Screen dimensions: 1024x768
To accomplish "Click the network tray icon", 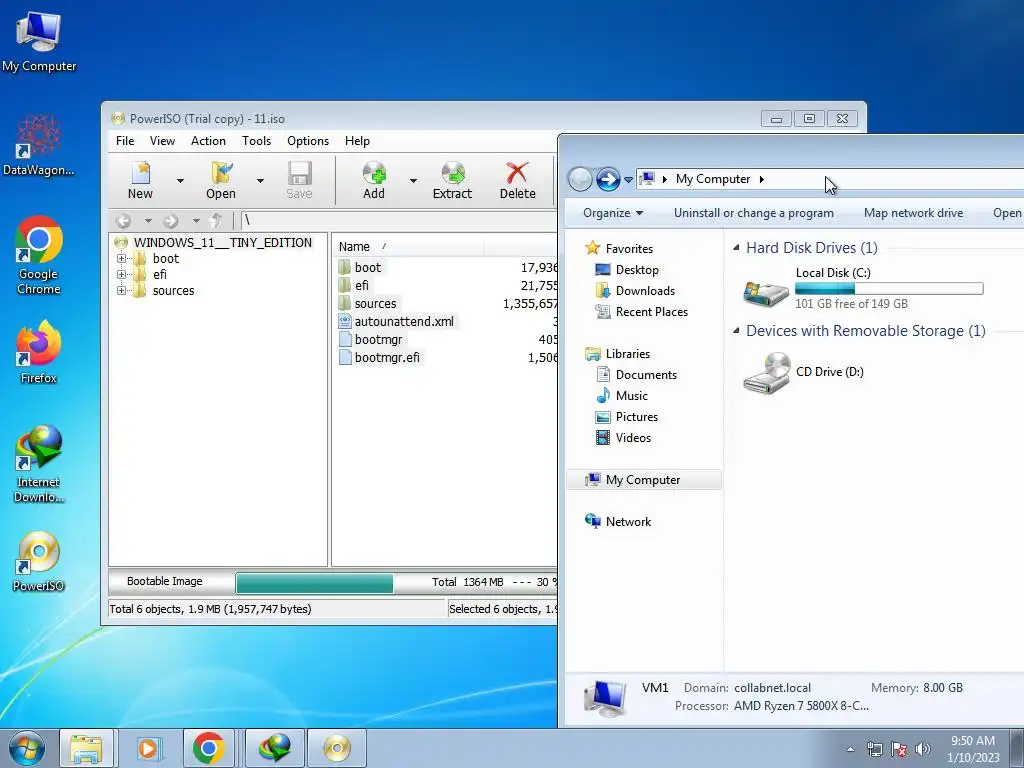I will (874, 748).
